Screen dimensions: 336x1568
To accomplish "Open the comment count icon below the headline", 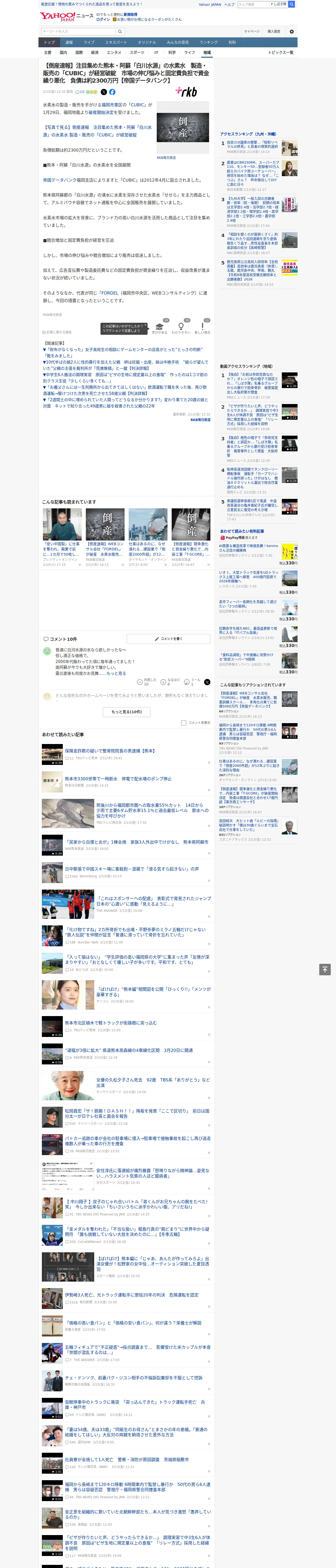I will point(80,92).
